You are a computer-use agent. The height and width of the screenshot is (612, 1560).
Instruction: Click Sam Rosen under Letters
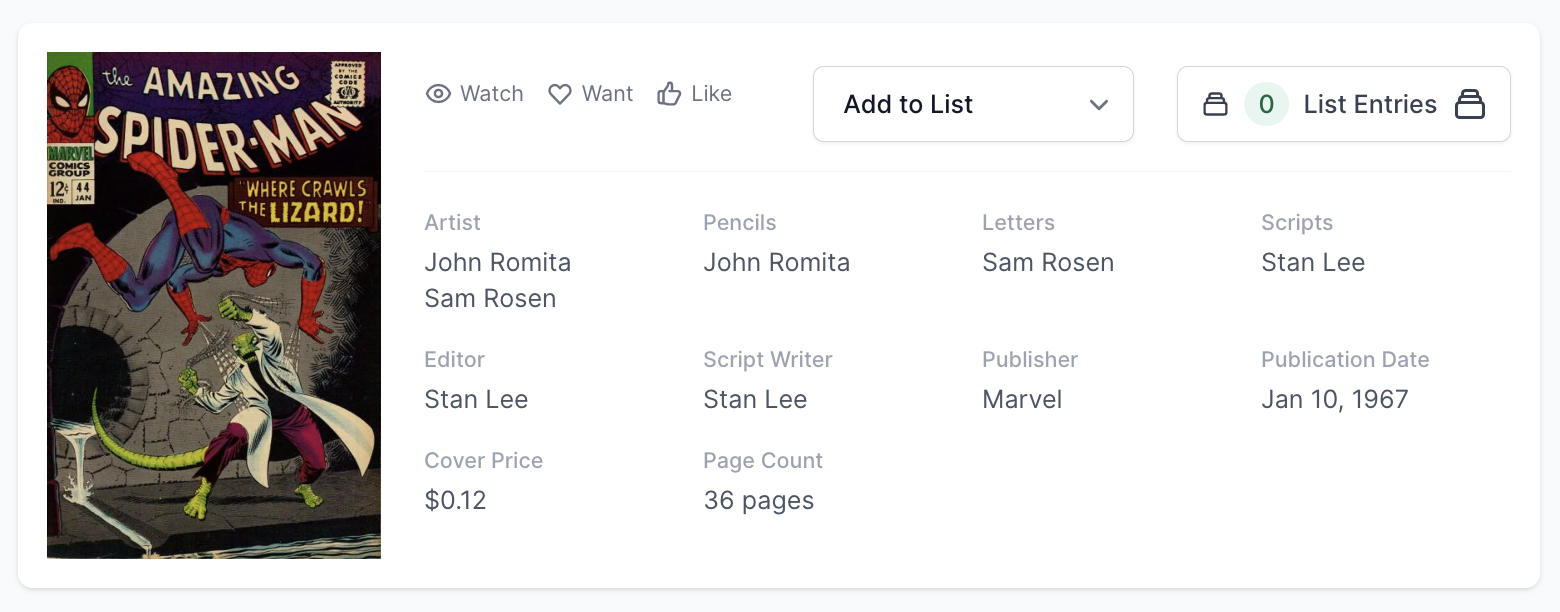click(1047, 262)
